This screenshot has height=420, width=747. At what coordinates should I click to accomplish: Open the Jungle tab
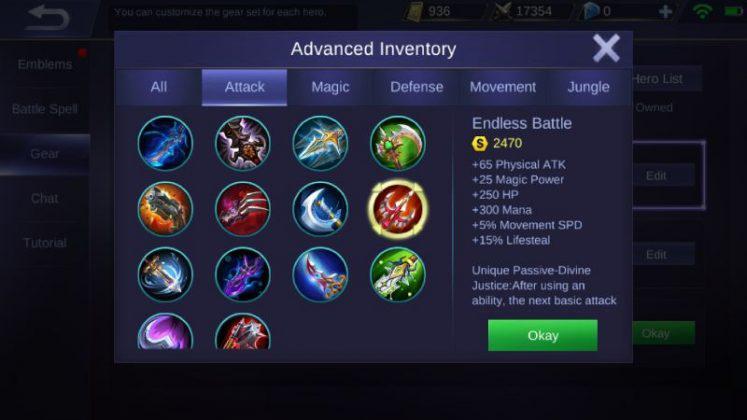(x=588, y=87)
